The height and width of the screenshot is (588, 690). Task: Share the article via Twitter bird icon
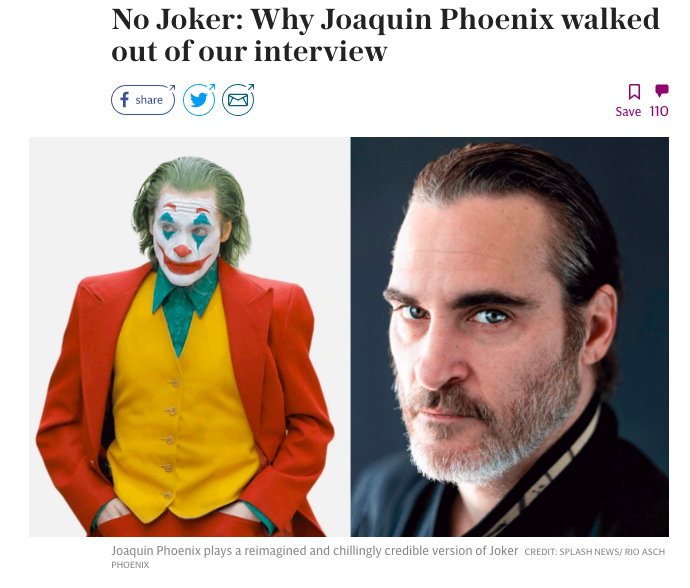pyautogui.click(x=199, y=100)
